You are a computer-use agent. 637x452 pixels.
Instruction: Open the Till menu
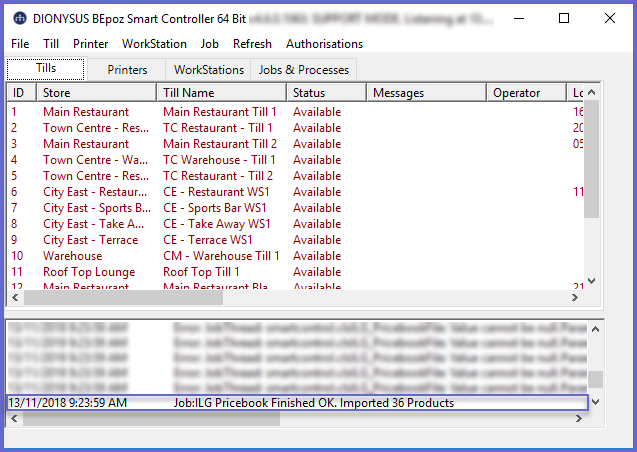(x=51, y=44)
